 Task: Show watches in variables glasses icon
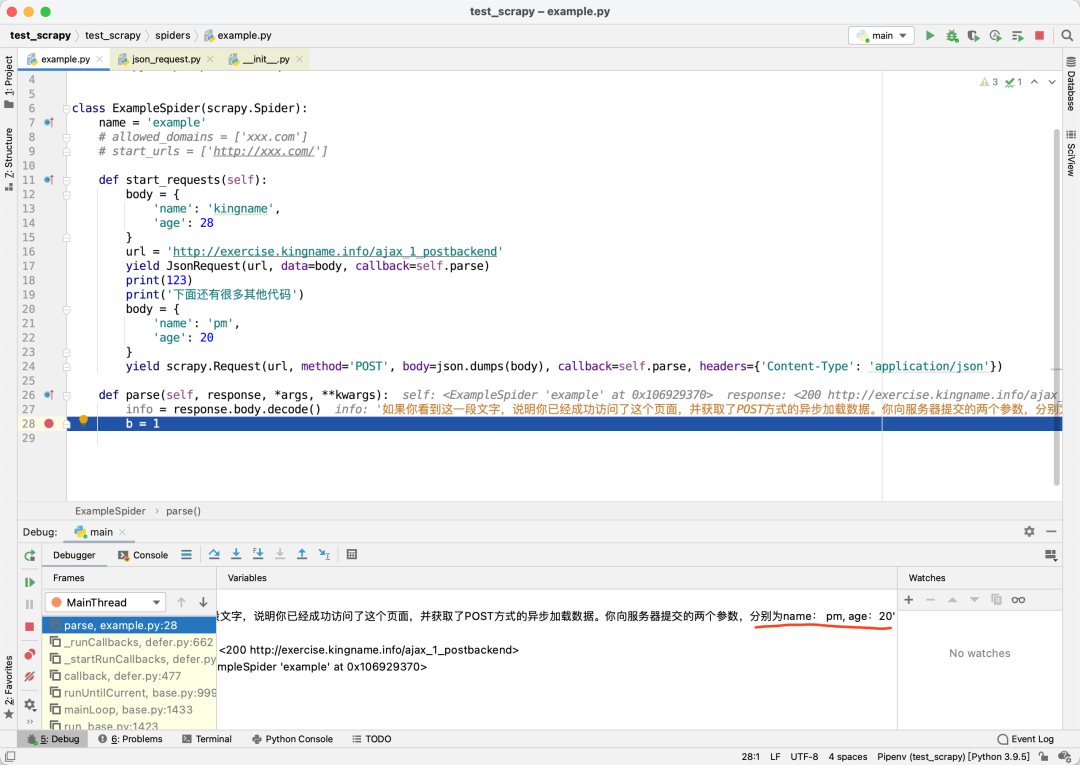tap(1018, 600)
